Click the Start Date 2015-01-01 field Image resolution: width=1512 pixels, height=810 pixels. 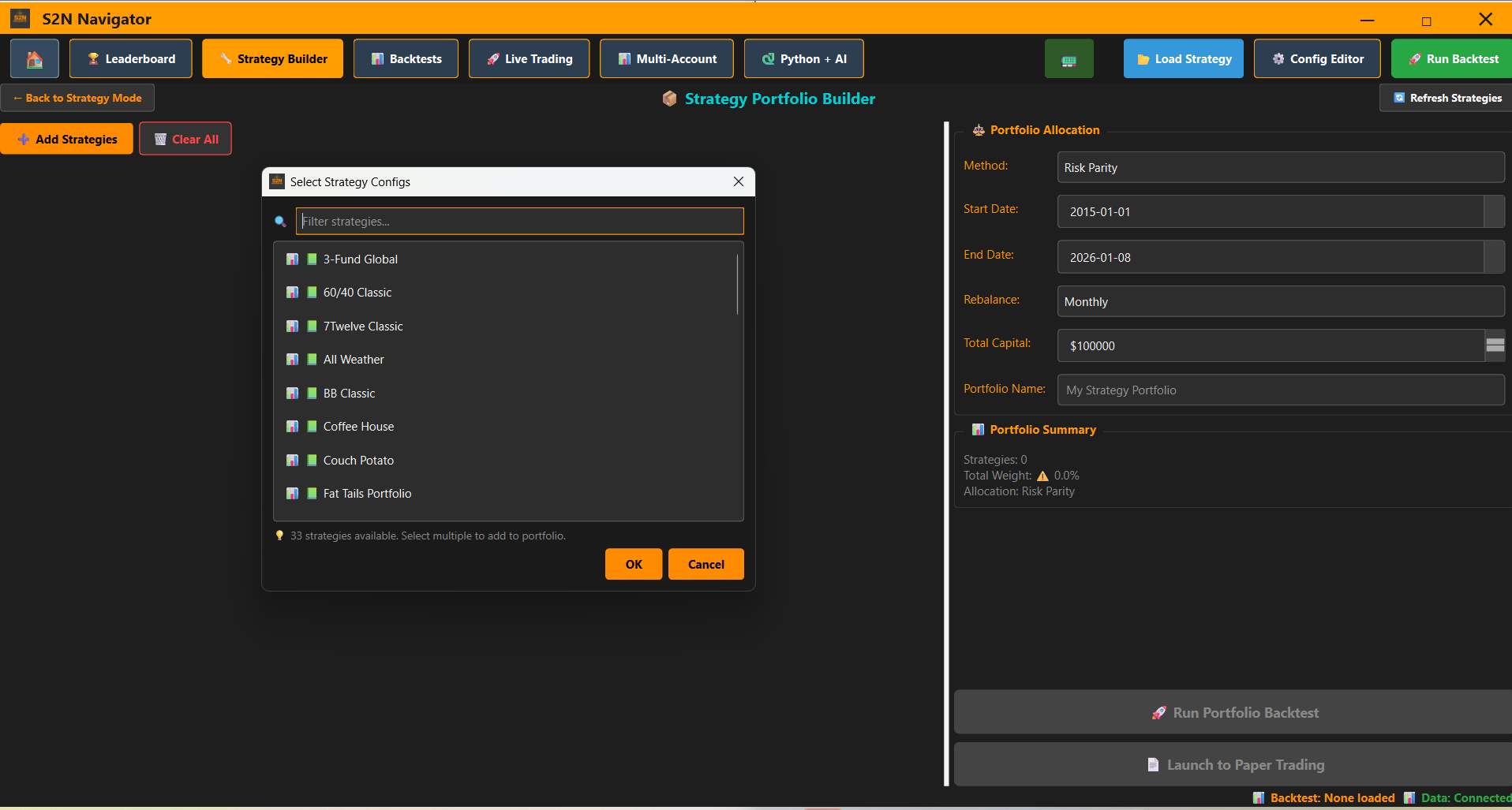pyautogui.click(x=1271, y=212)
